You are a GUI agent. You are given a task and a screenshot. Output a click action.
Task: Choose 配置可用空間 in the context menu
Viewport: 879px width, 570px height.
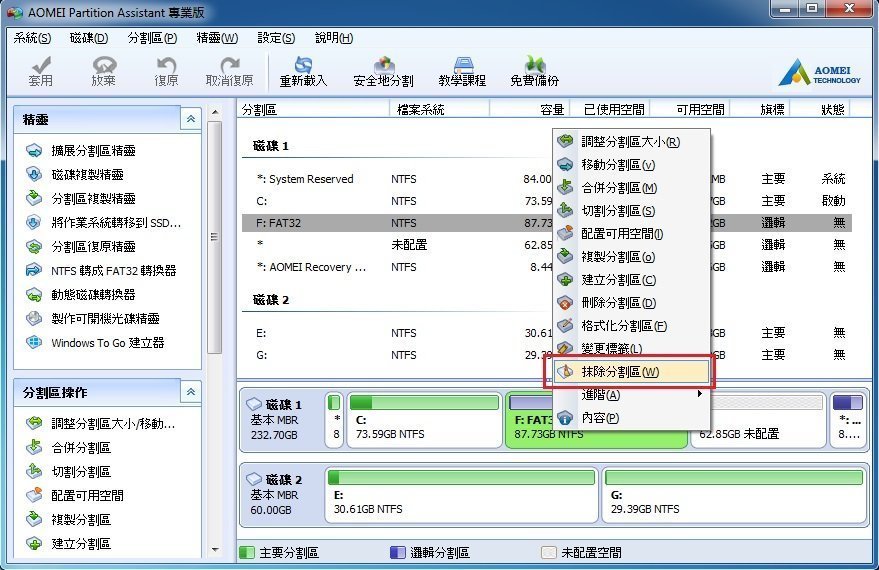pyautogui.click(x=631, y=234)
